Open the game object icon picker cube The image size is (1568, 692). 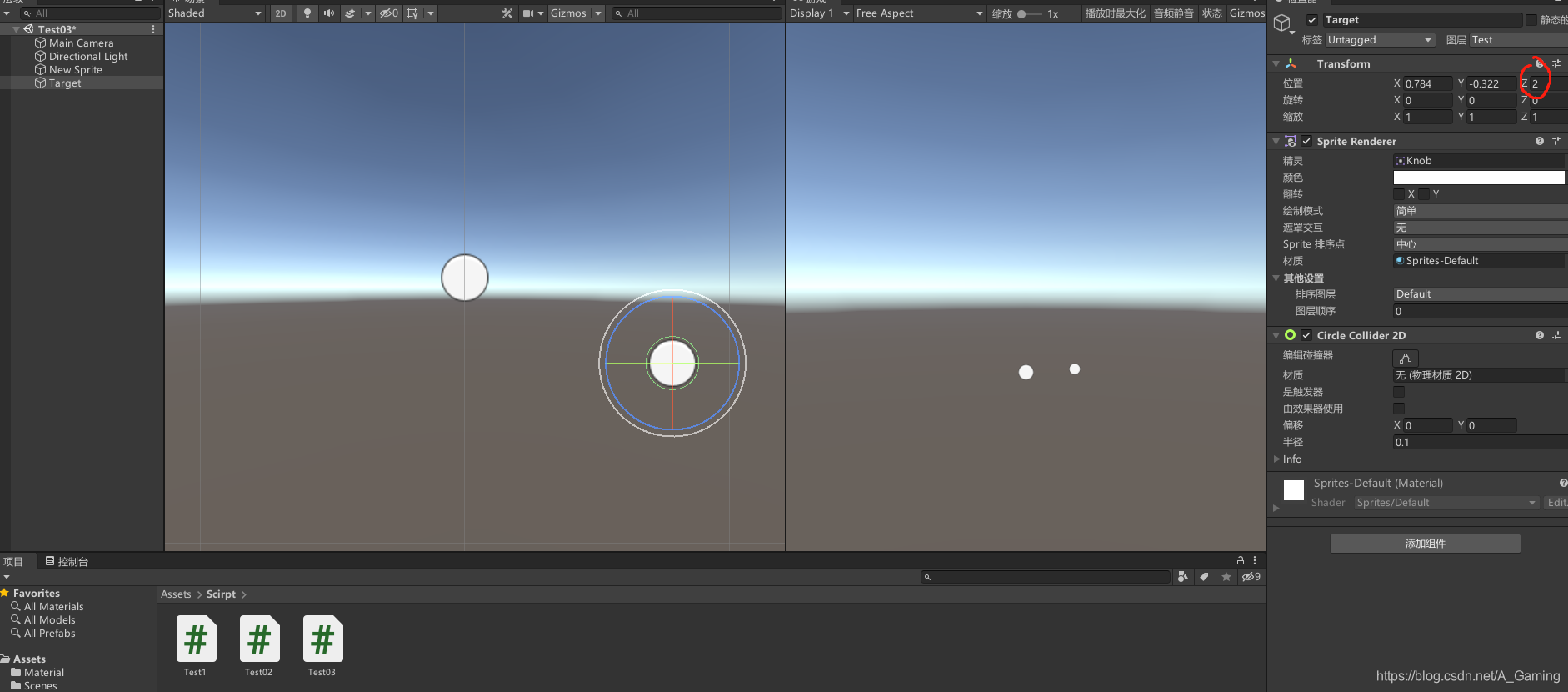pos(1283,23)
